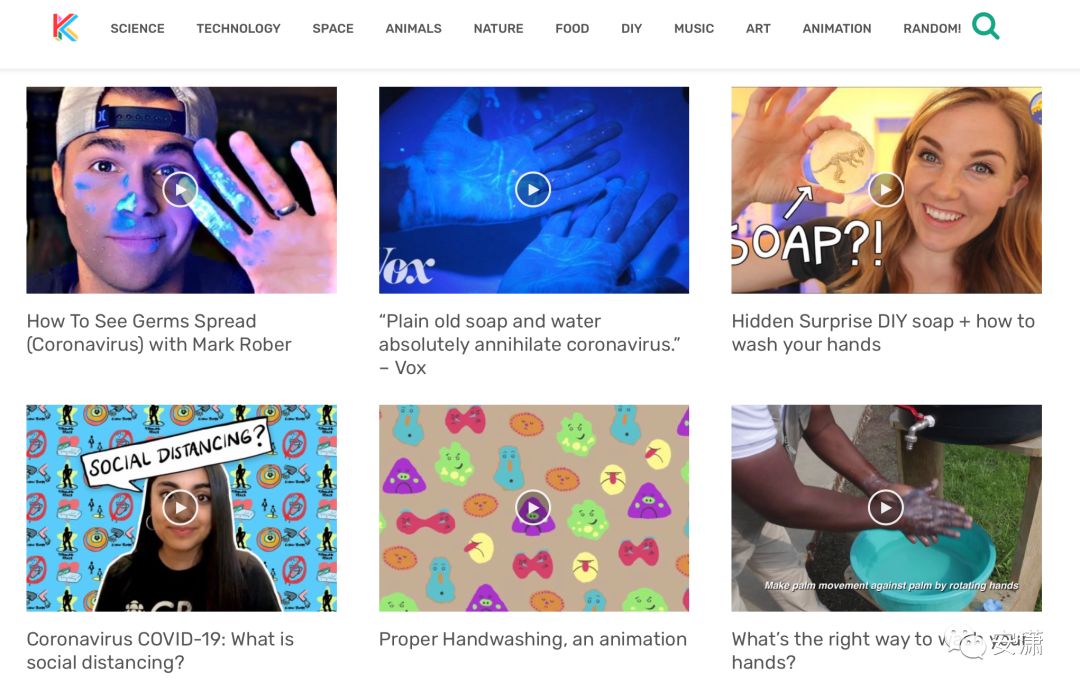Open the SCIENCE menu category

137,28
